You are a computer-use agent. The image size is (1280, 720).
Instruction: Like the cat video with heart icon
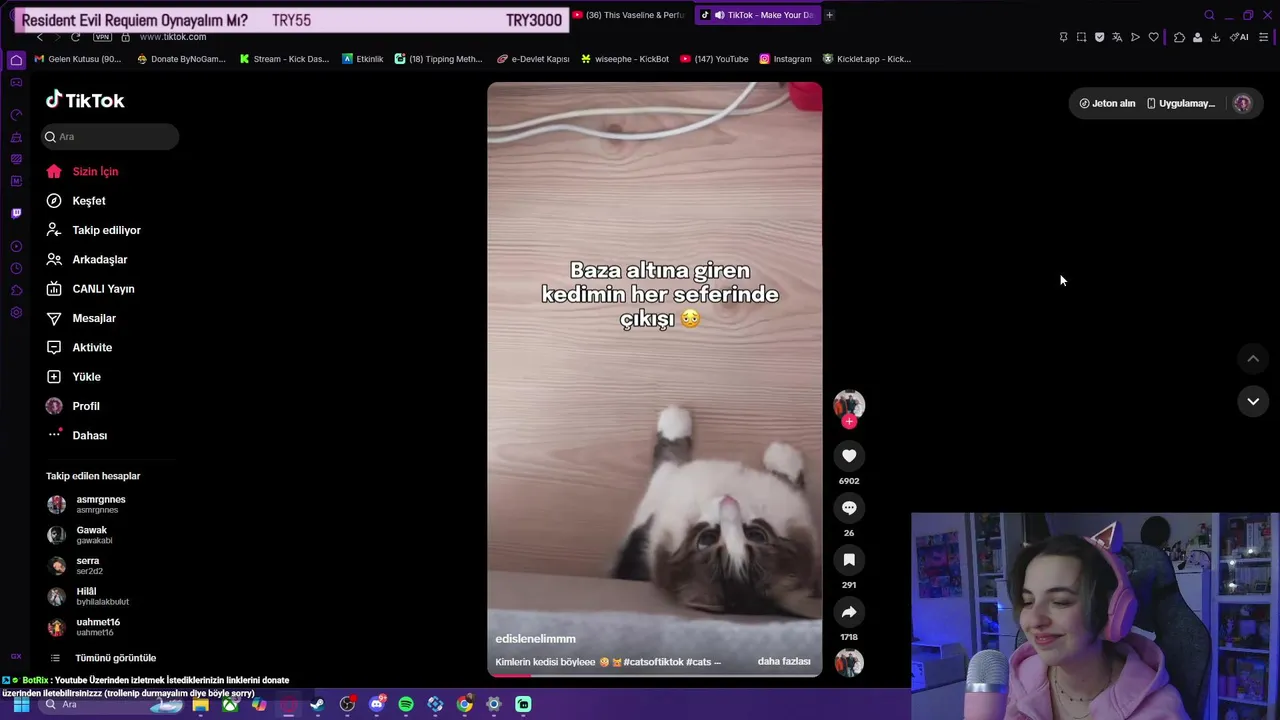(x=849, y=456)
